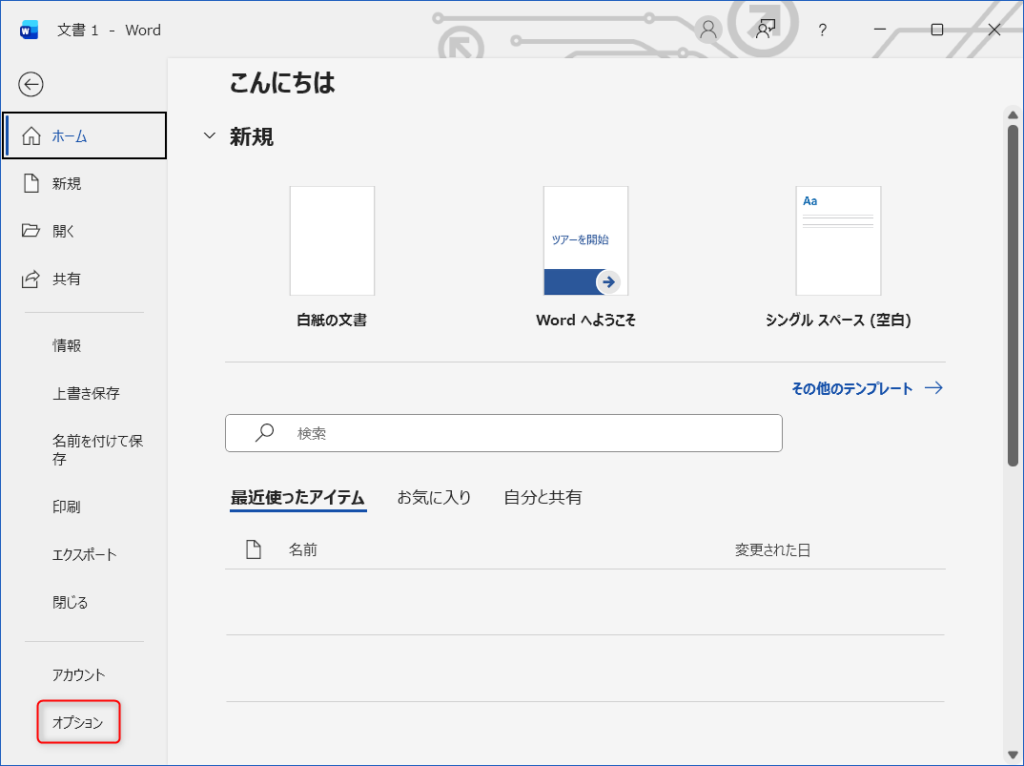The width and height of the screenshot is (1024, 766).
Task: Click the help question mark icon
Action: [822, 30]
